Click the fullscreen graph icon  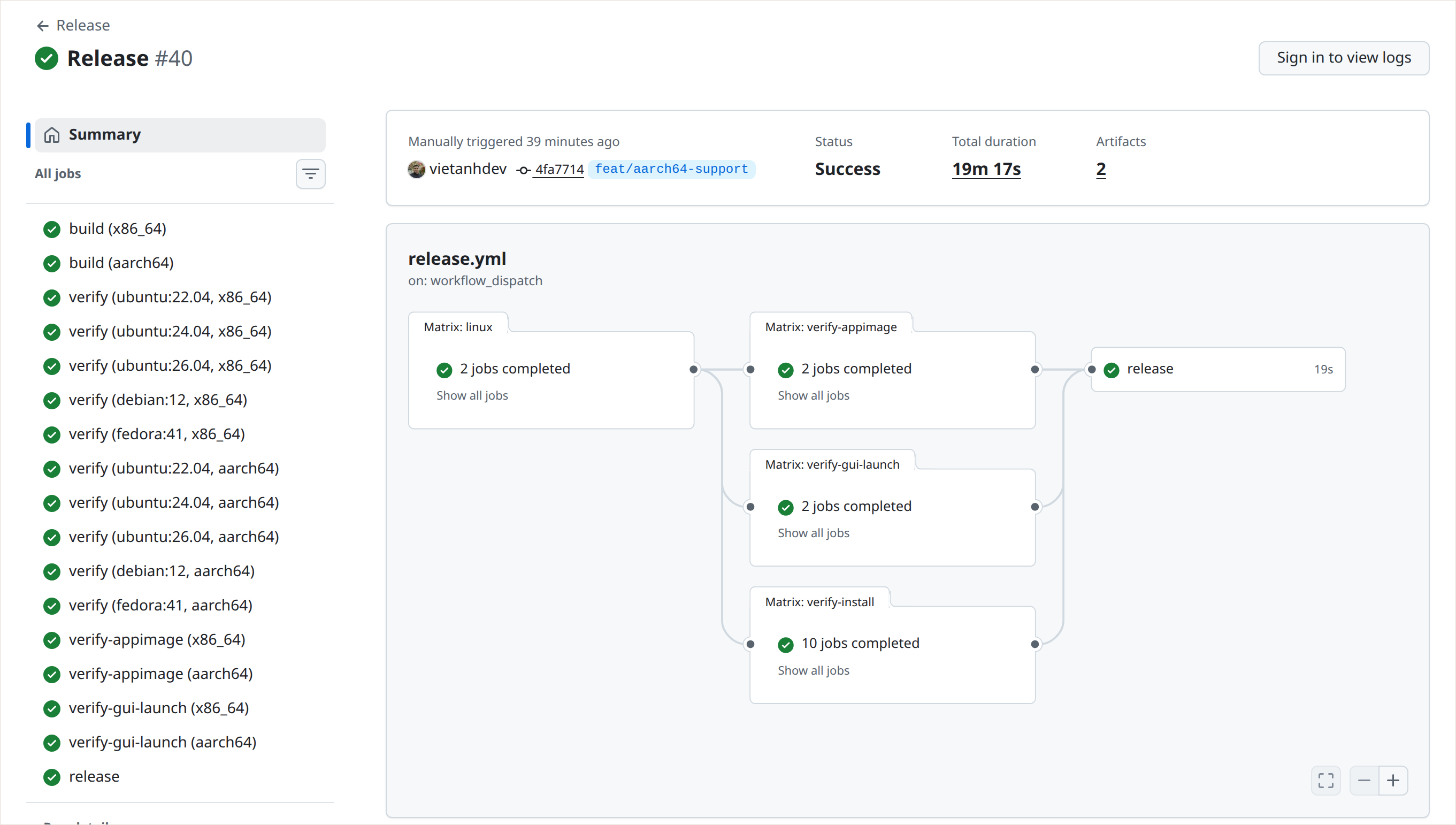[1325, 780]
